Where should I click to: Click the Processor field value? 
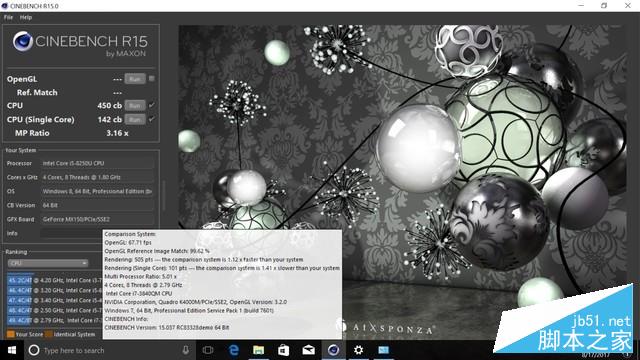[98, 163]
